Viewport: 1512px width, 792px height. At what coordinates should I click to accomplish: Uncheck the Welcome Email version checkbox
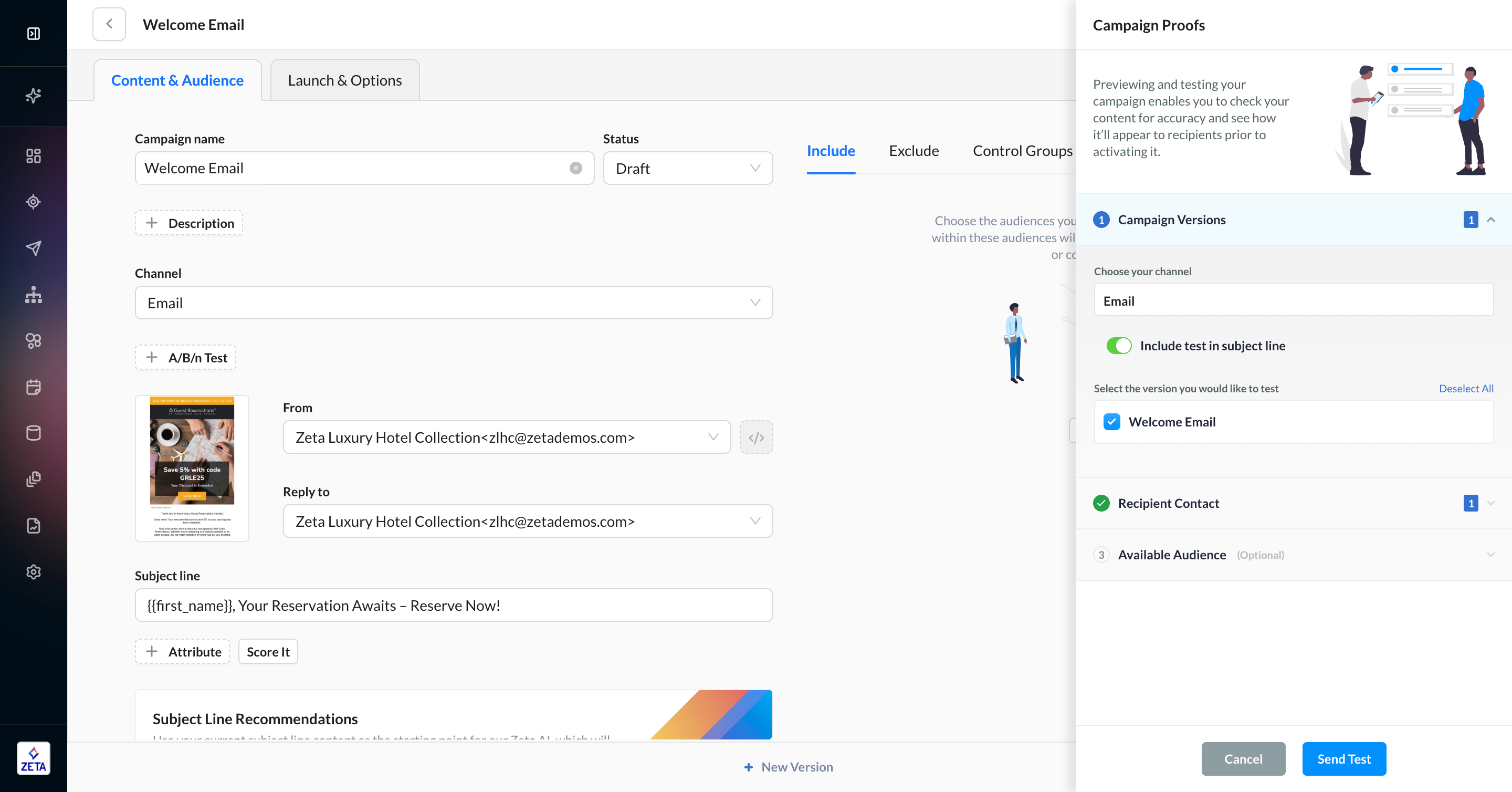(1112, 422)
